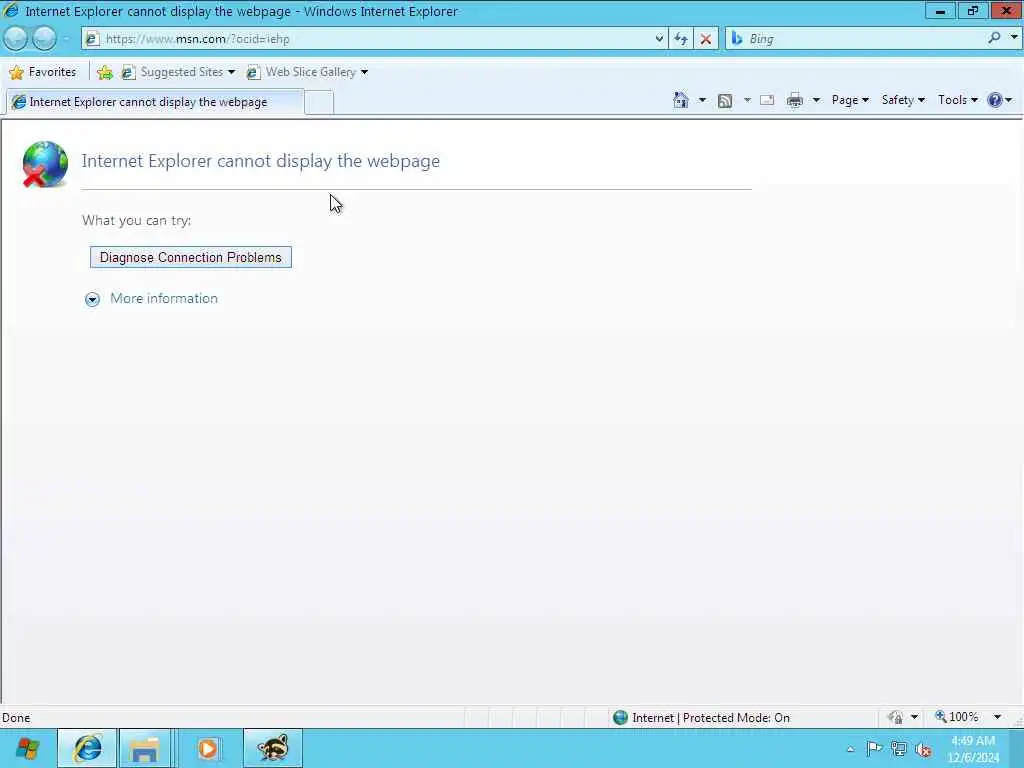Click the Stop loading red X icon

[705, 39]
